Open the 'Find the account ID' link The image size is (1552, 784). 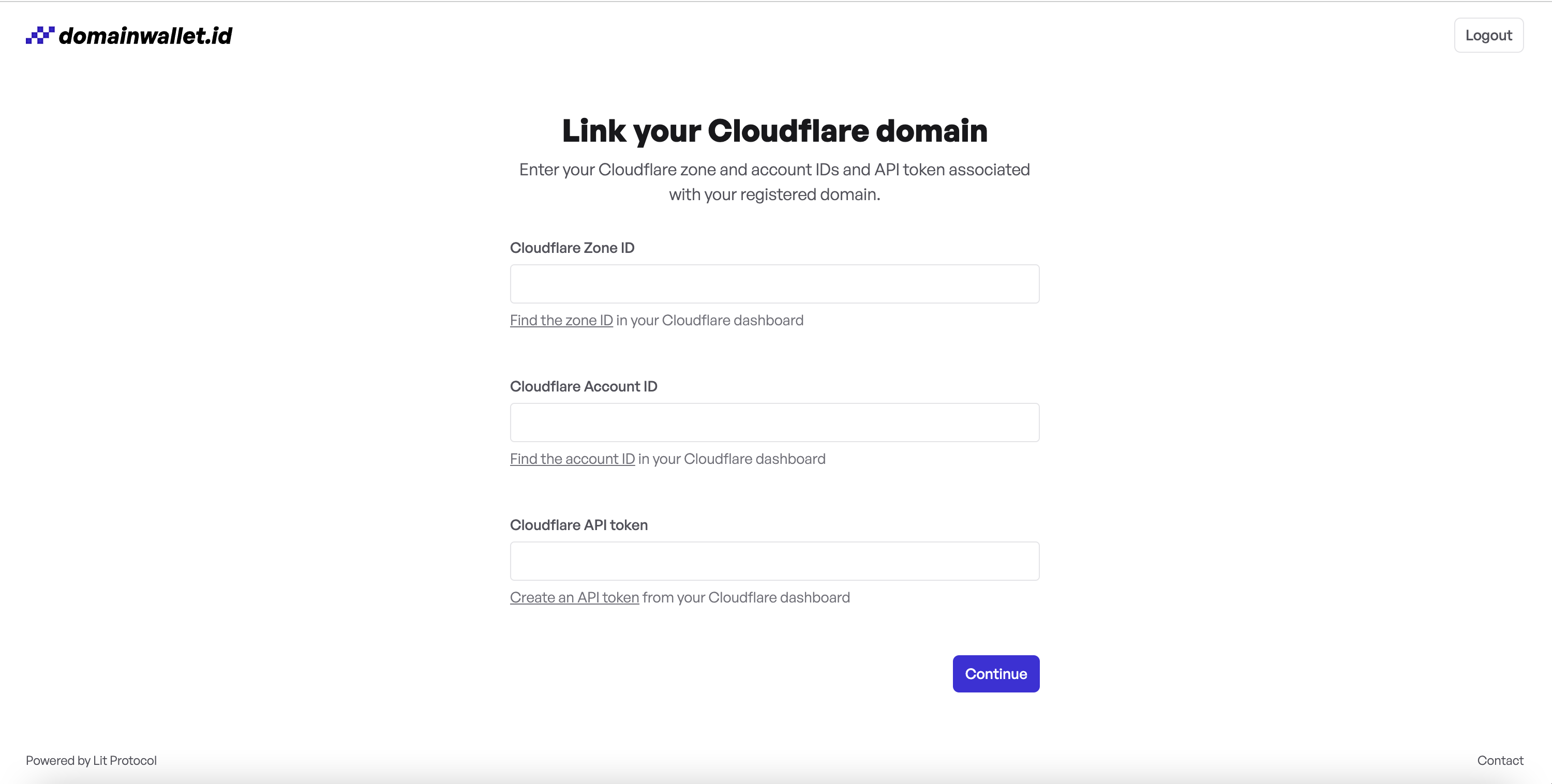coord(572,459)
